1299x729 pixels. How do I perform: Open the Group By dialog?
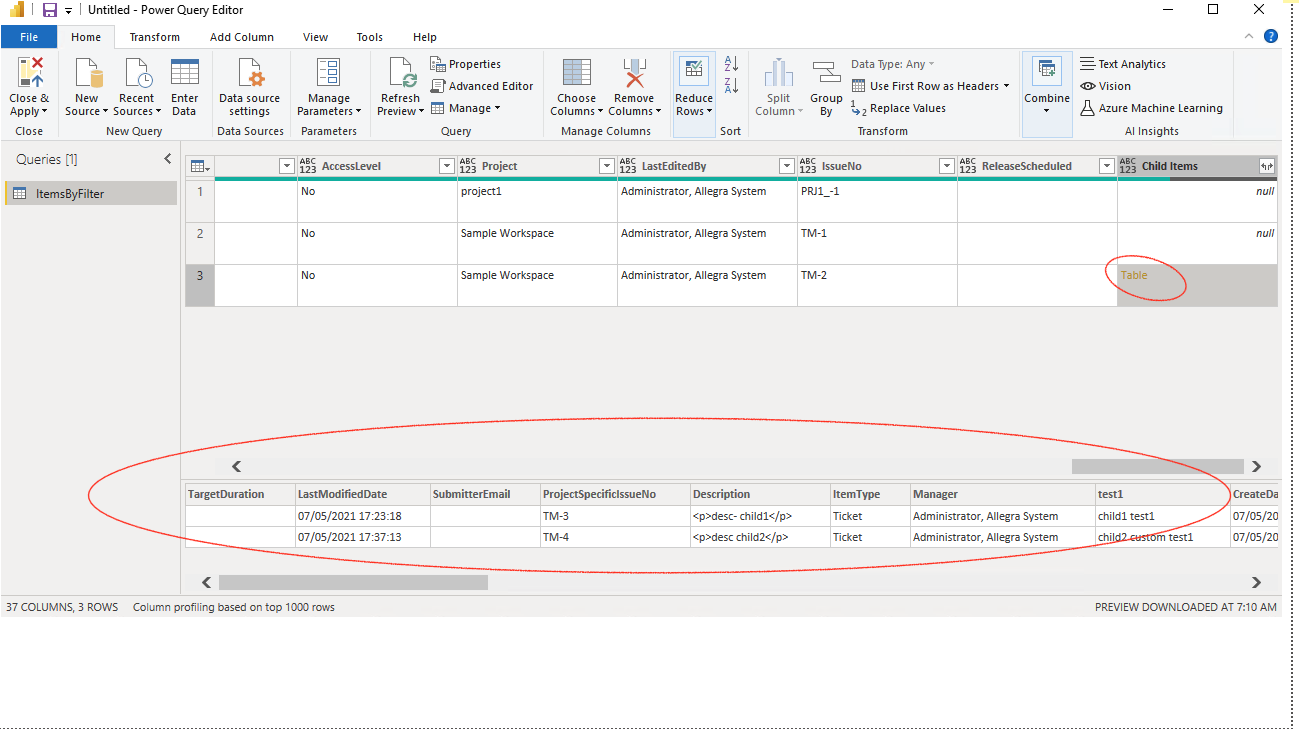click(825, 85)
